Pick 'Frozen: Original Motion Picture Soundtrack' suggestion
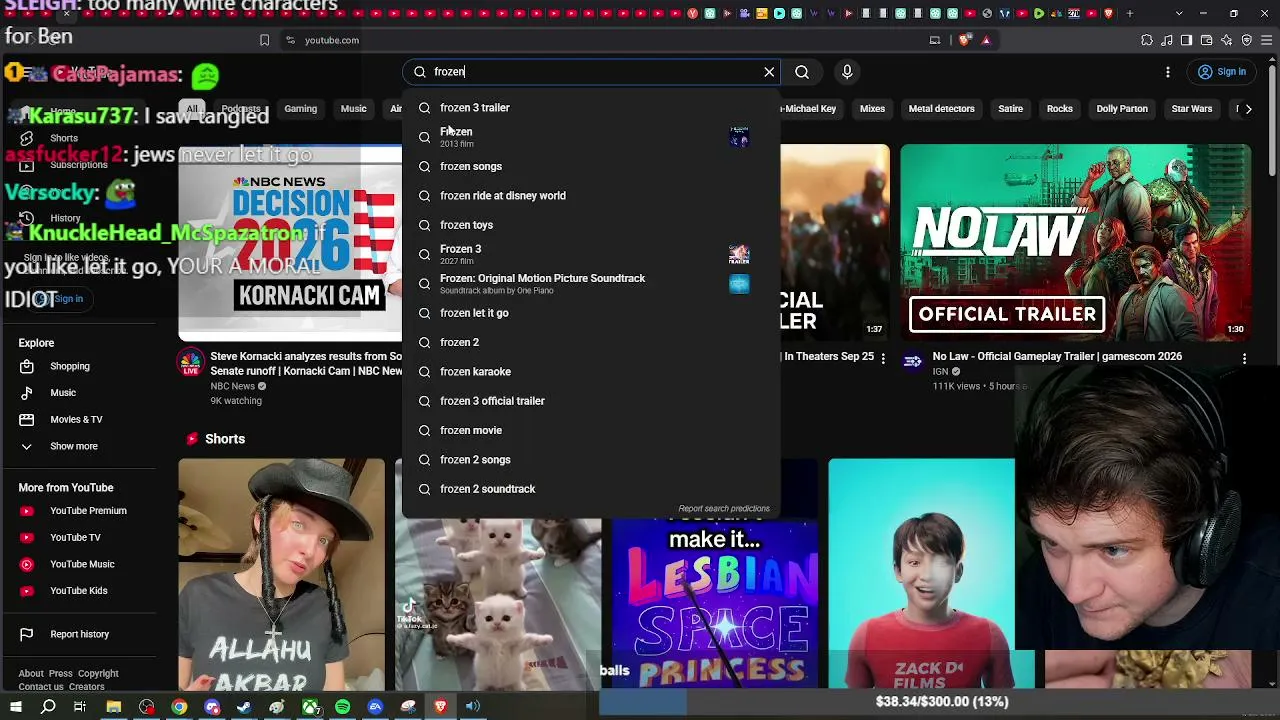Screen dimensions: 1280x720 590,284
